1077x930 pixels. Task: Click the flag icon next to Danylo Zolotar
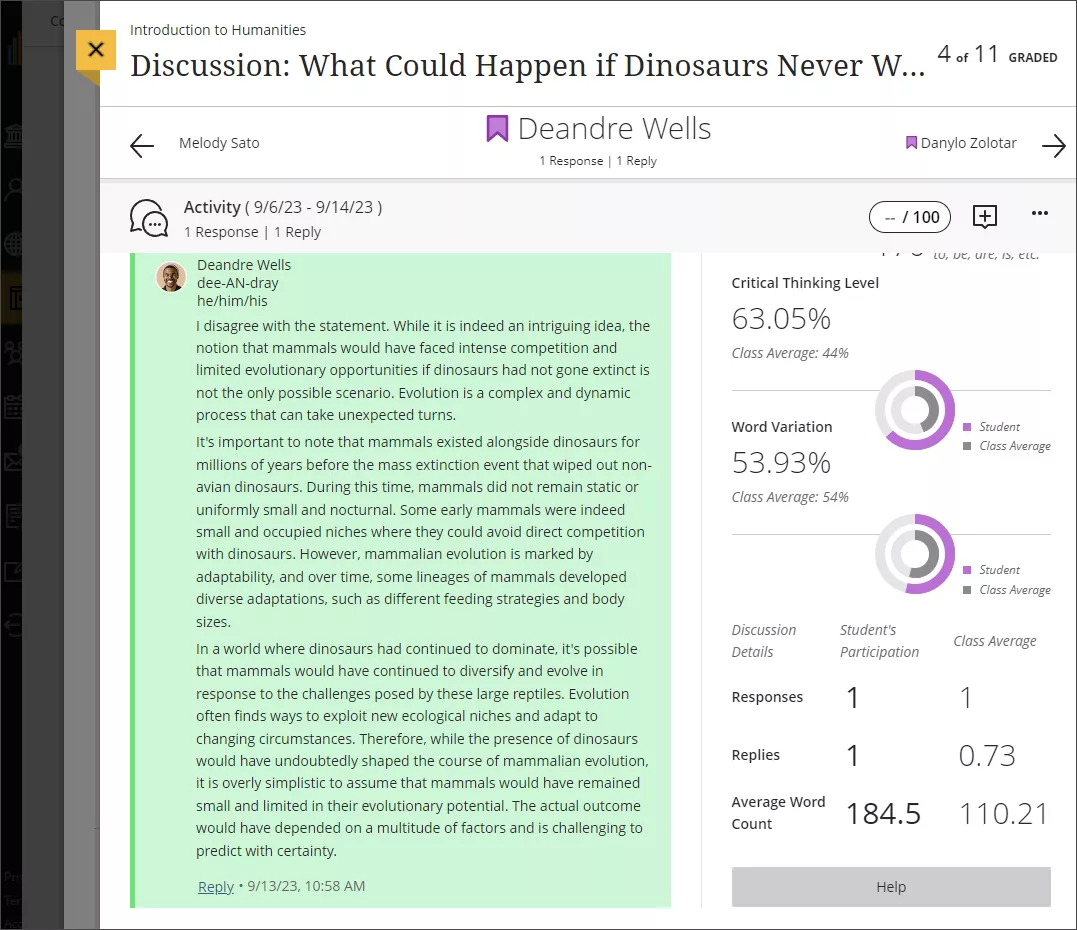(911, 143)
